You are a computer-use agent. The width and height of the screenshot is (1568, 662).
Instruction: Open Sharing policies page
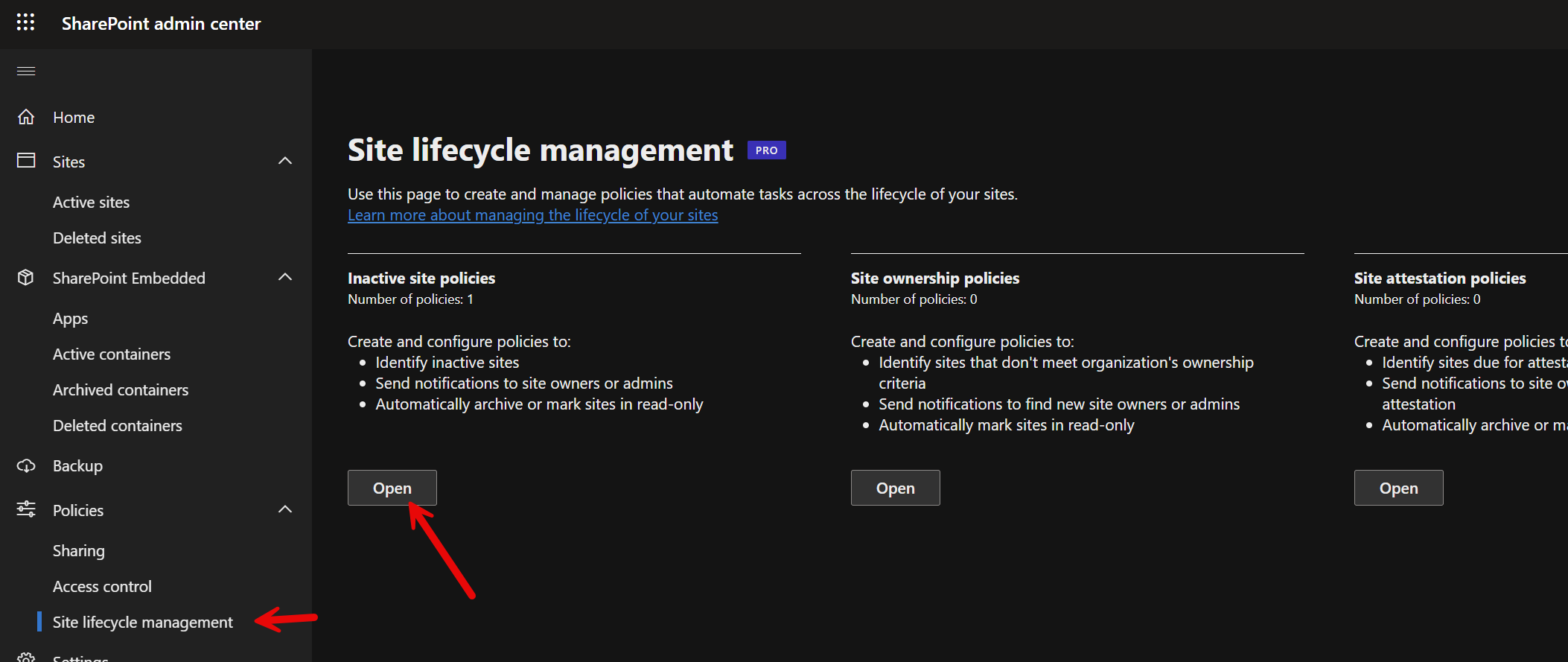coord(79,551)
